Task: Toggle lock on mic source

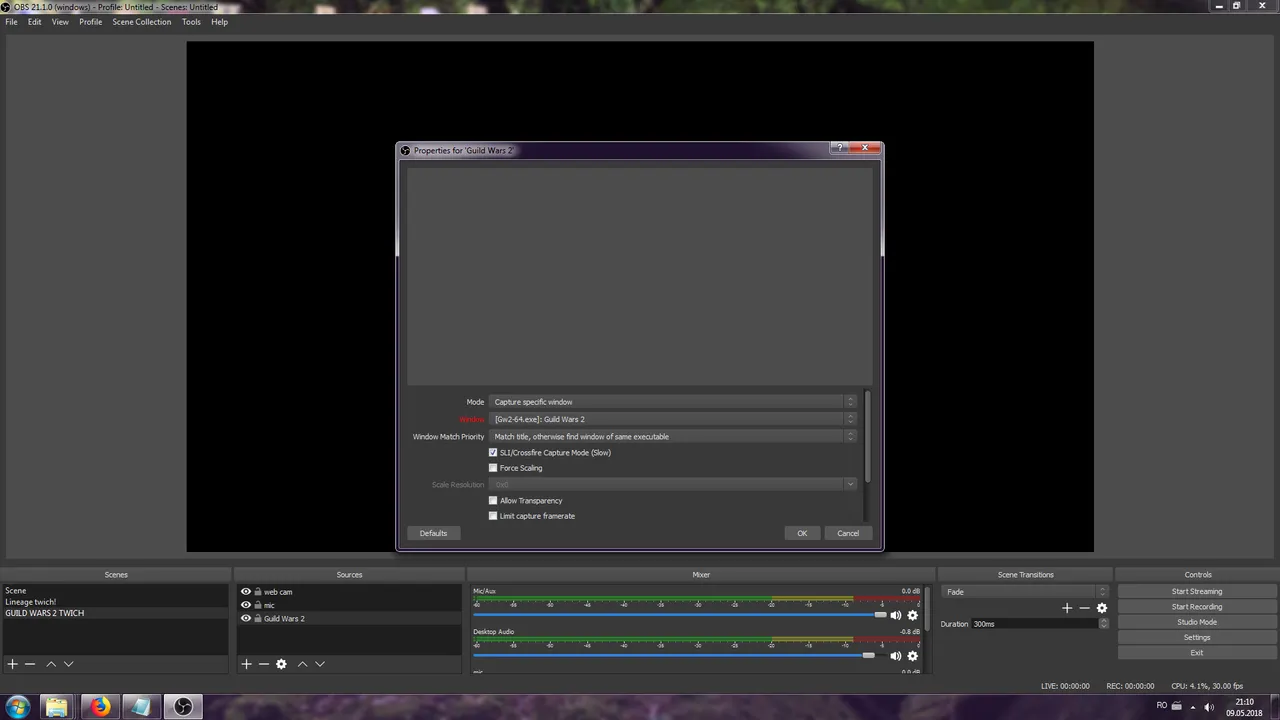Action: [258, 605]
